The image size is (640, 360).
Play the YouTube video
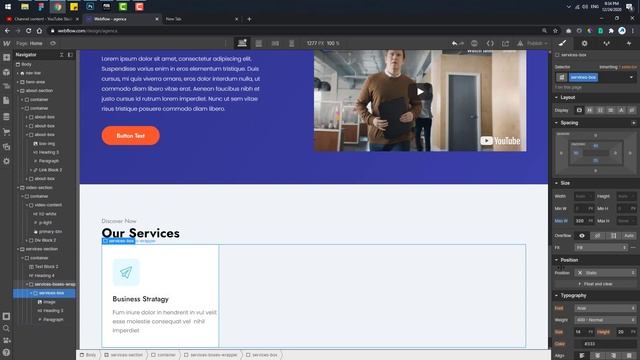click(420, 92)
